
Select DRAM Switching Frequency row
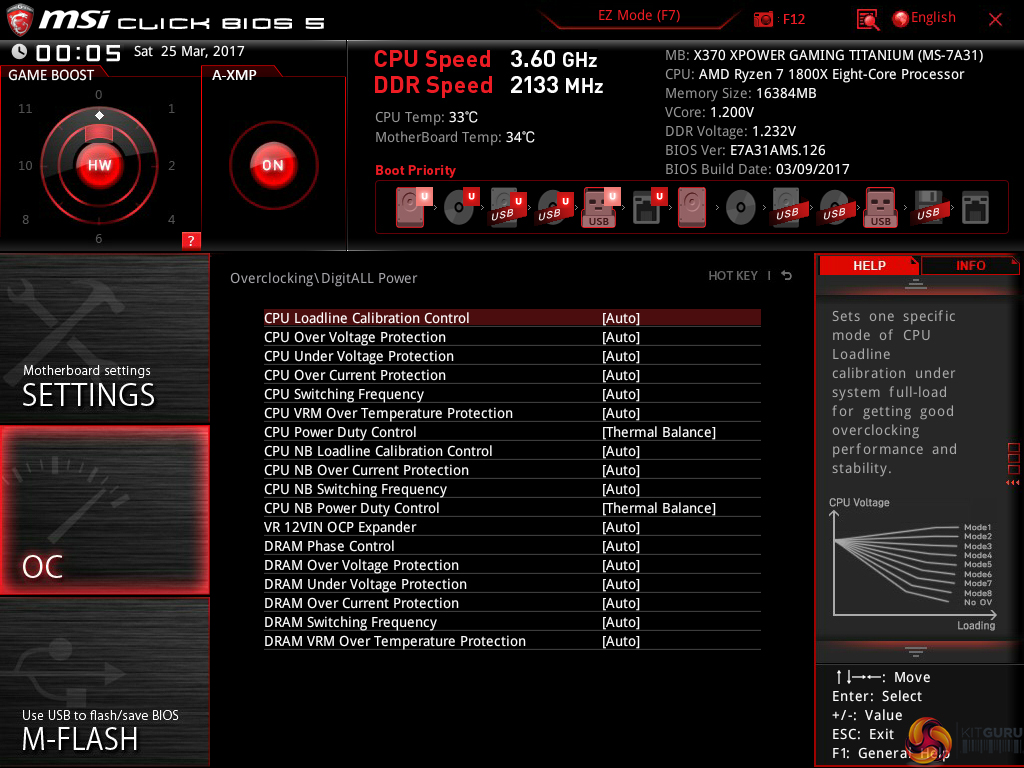pos(512,622)
